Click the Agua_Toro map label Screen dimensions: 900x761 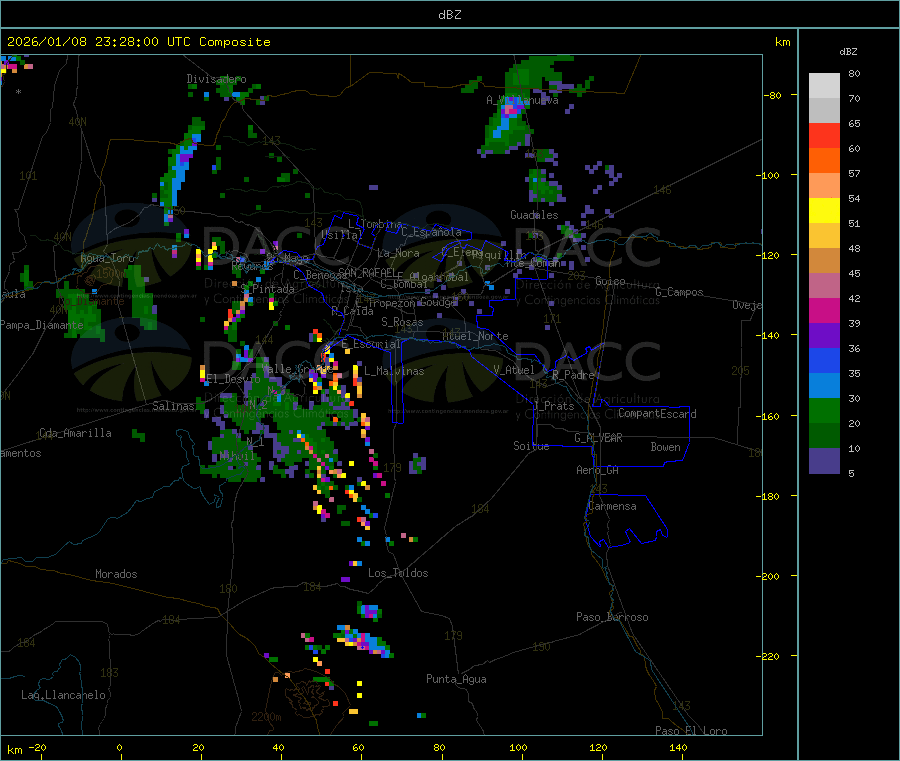(107, 258)
